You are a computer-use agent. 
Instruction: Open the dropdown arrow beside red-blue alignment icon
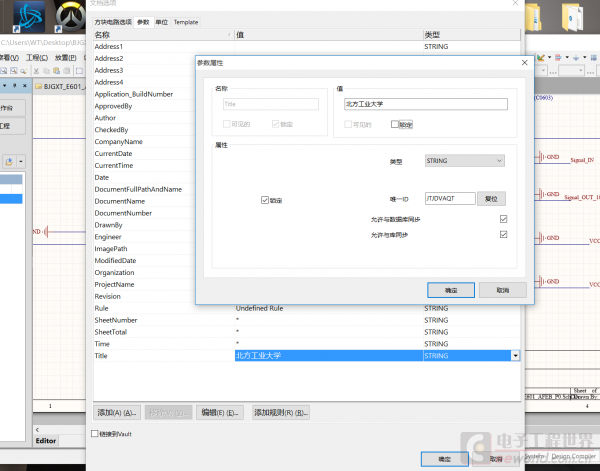(567, 58)
